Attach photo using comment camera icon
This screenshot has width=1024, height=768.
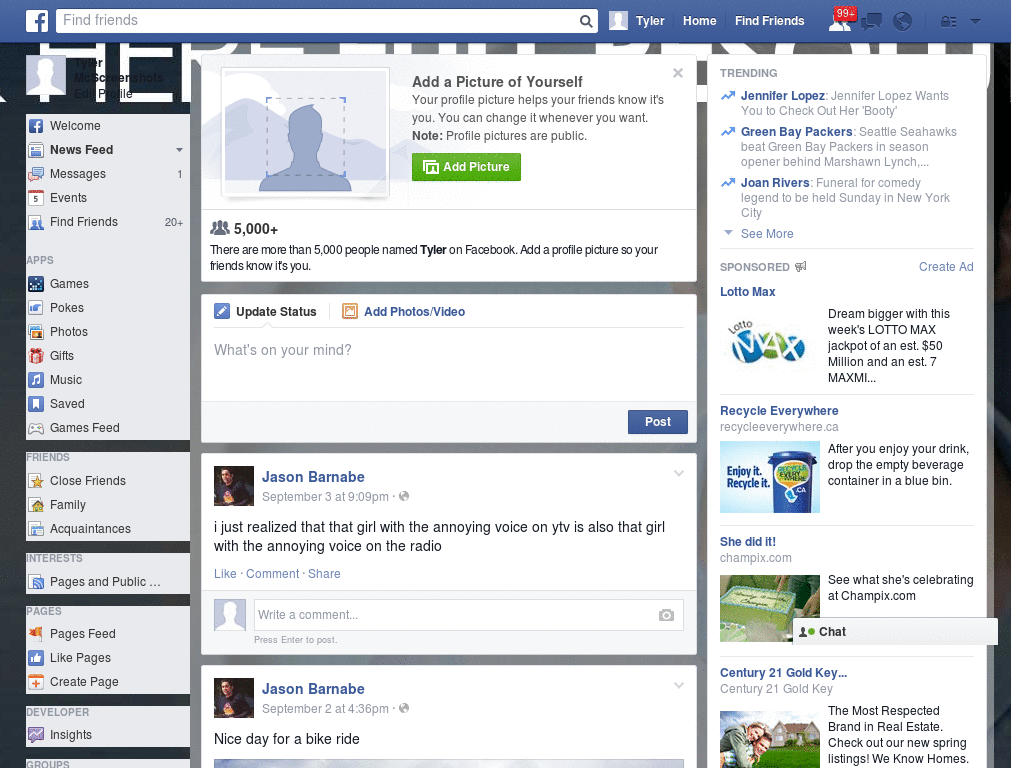[666, 615]
